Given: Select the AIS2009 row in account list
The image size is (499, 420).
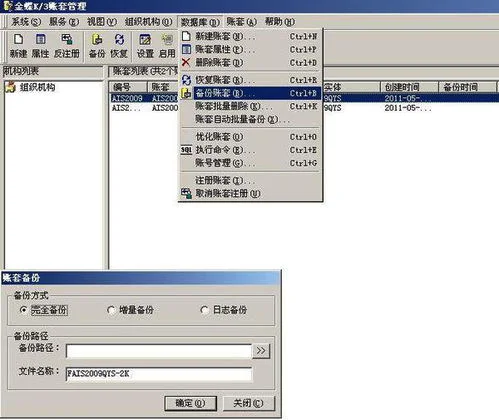Looking at the screenshot, I should pyautogui.click(x=304, y=98).
